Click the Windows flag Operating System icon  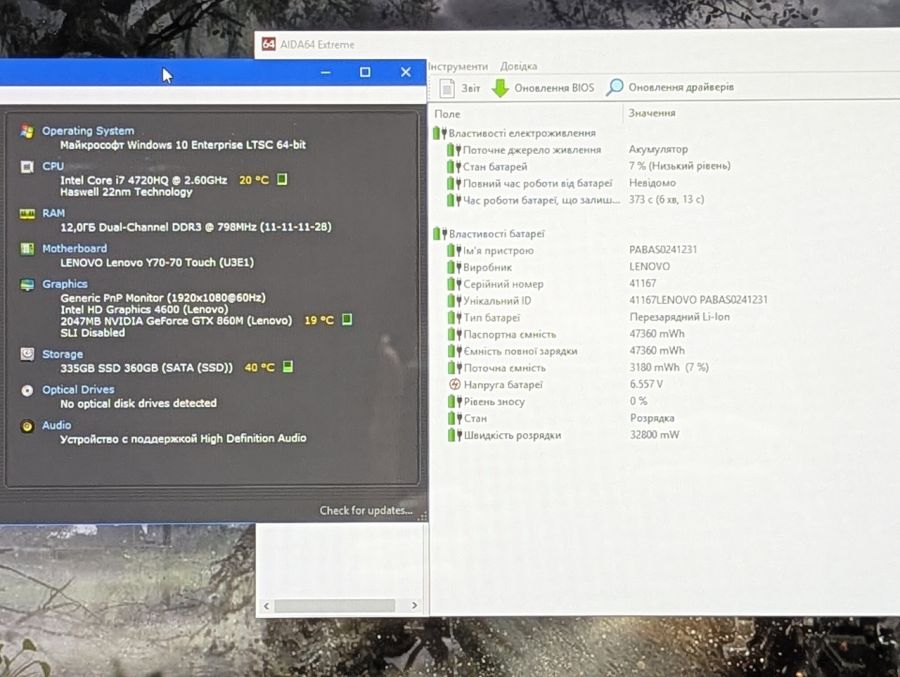(x=26, y=131)
